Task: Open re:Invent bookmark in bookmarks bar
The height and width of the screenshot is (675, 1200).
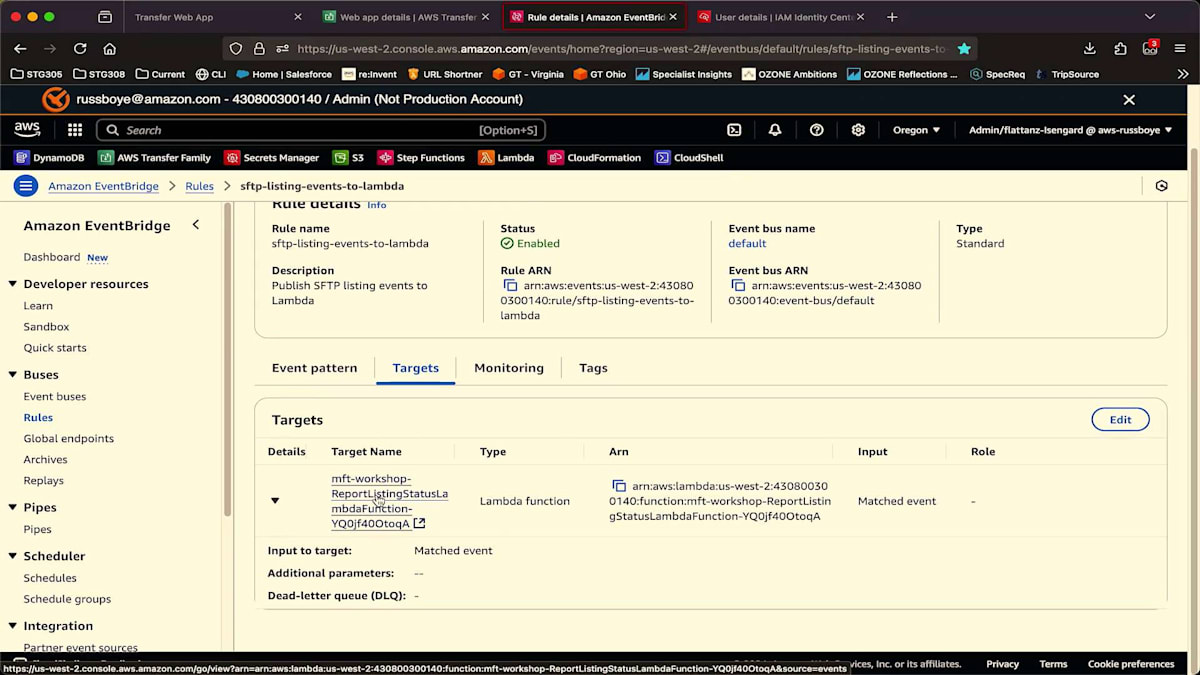Action: [369, 74]
